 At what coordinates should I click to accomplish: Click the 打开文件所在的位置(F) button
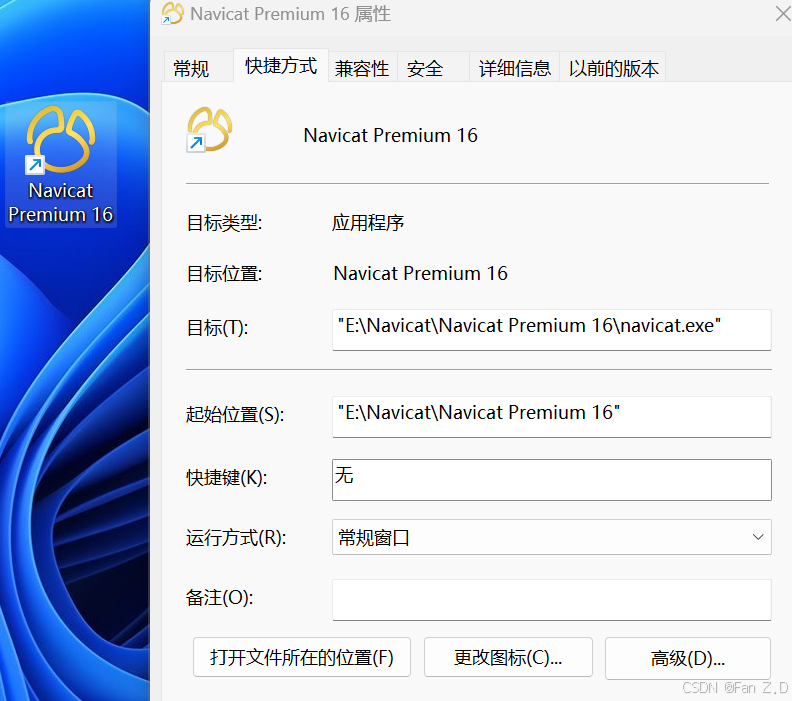(302, 657)
